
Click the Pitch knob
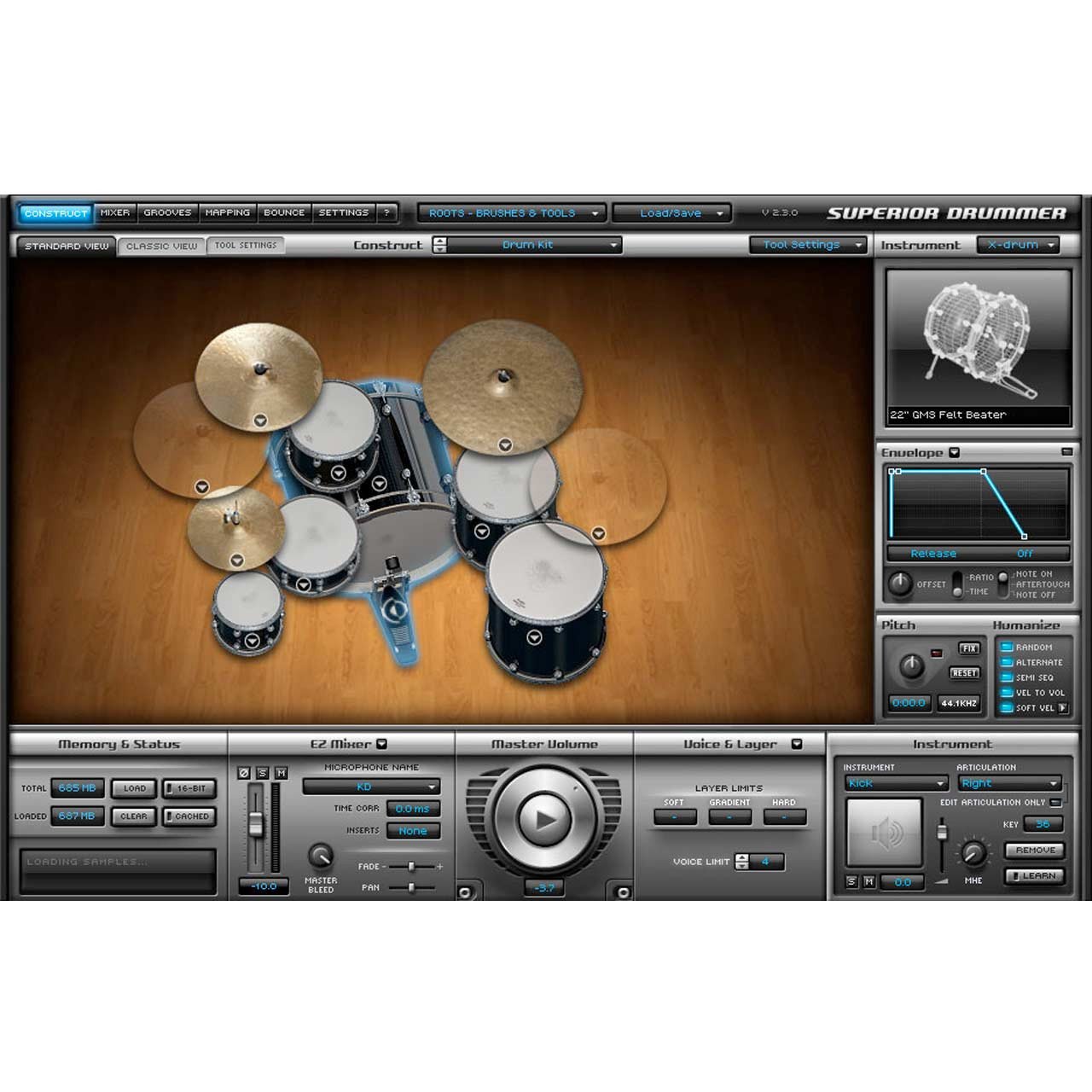[912, 666]
